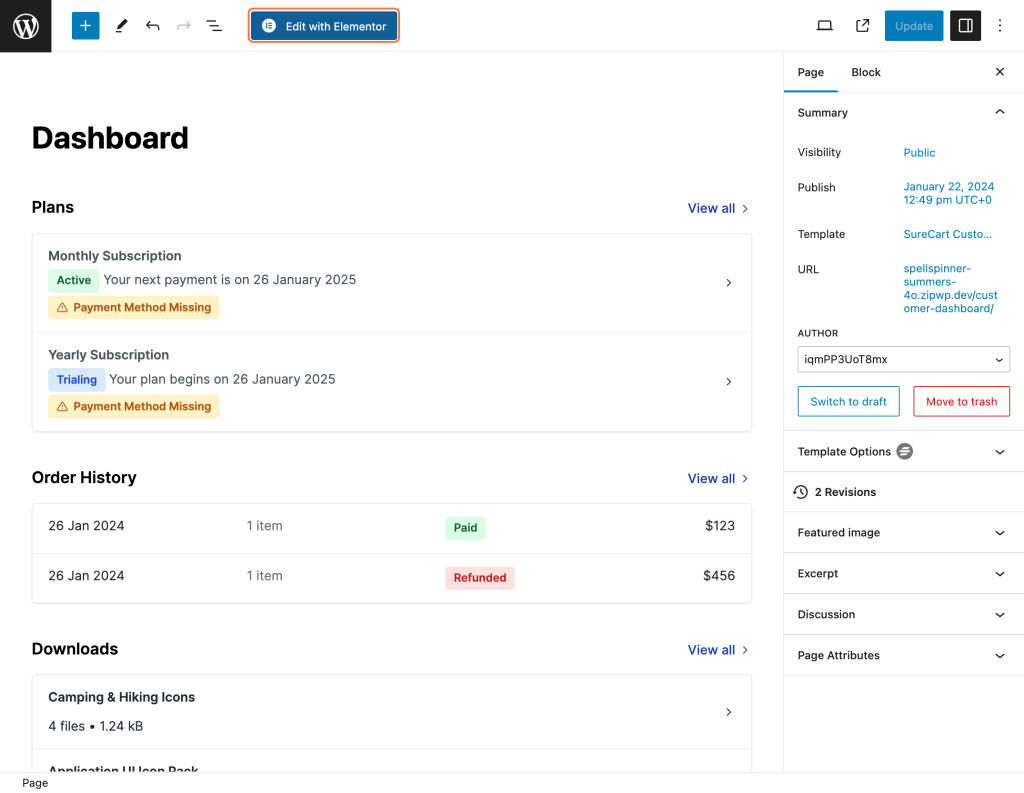The width and height of the screenshot is (1024, 793).
Task: Select the Page tab
Action: click(x=810, y=72)
